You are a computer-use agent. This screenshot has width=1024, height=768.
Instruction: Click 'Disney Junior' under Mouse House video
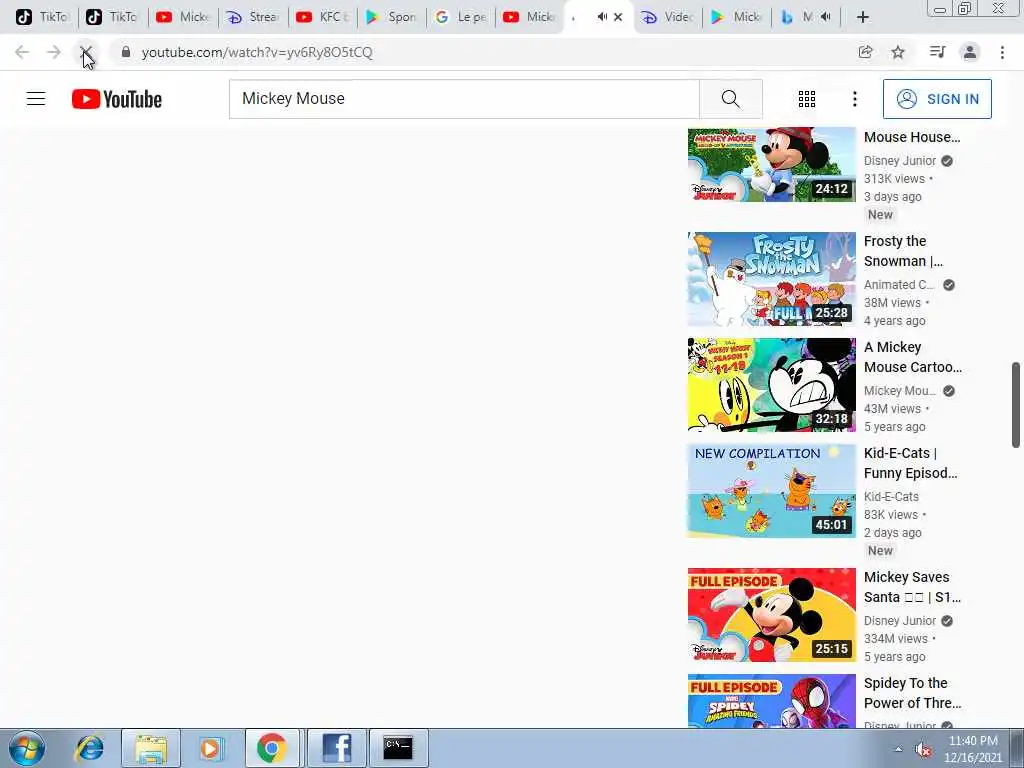[900, 161]
